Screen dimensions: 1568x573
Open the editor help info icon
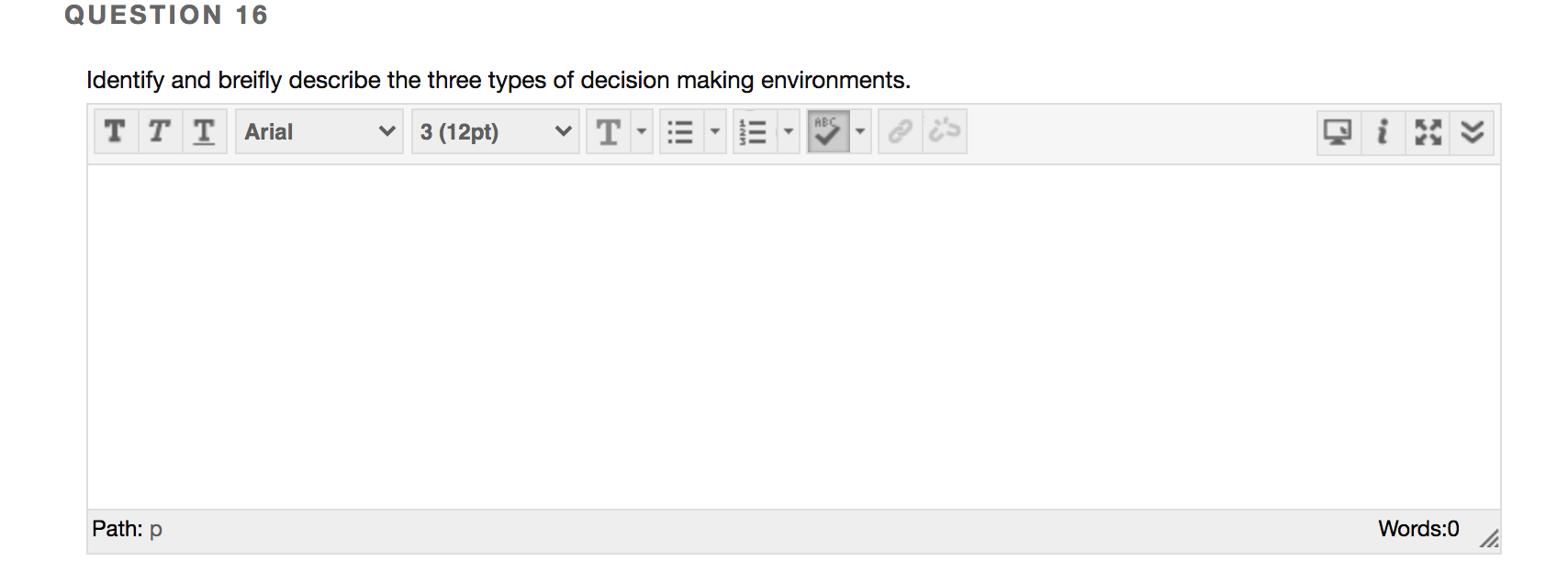coord(1383,132)
